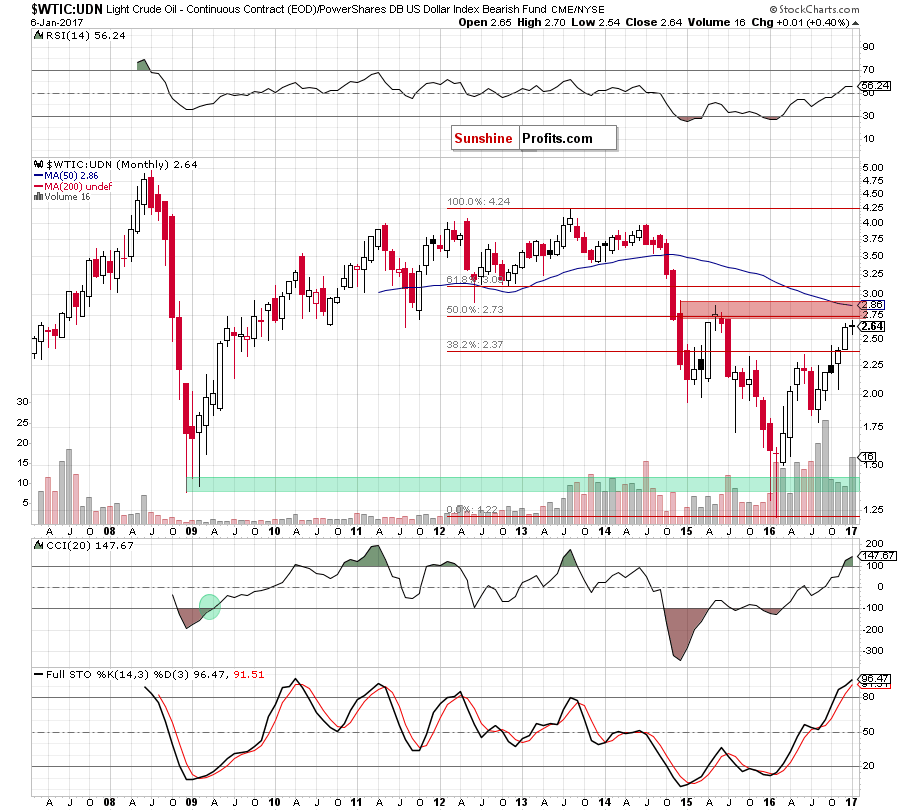This screenshot has height=811, width=900.
Task: Click the CCI(20) indicator icon
Action: pyautogui.click(x=38, y=545)
